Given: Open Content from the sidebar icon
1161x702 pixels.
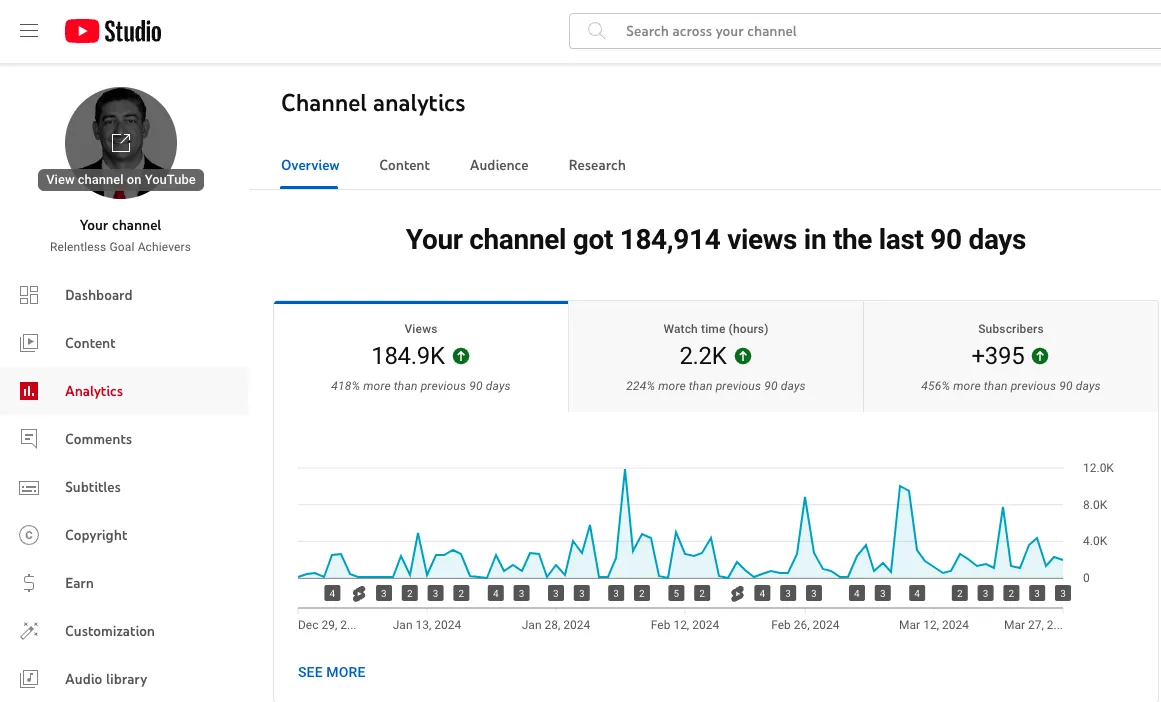Looking at the screenshot, I should (x=29, y=343).
